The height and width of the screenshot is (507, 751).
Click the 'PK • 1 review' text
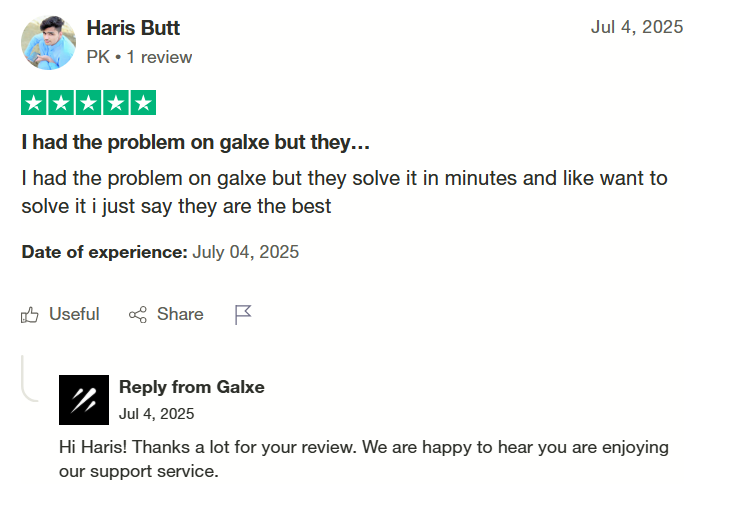tap(139, 57)
